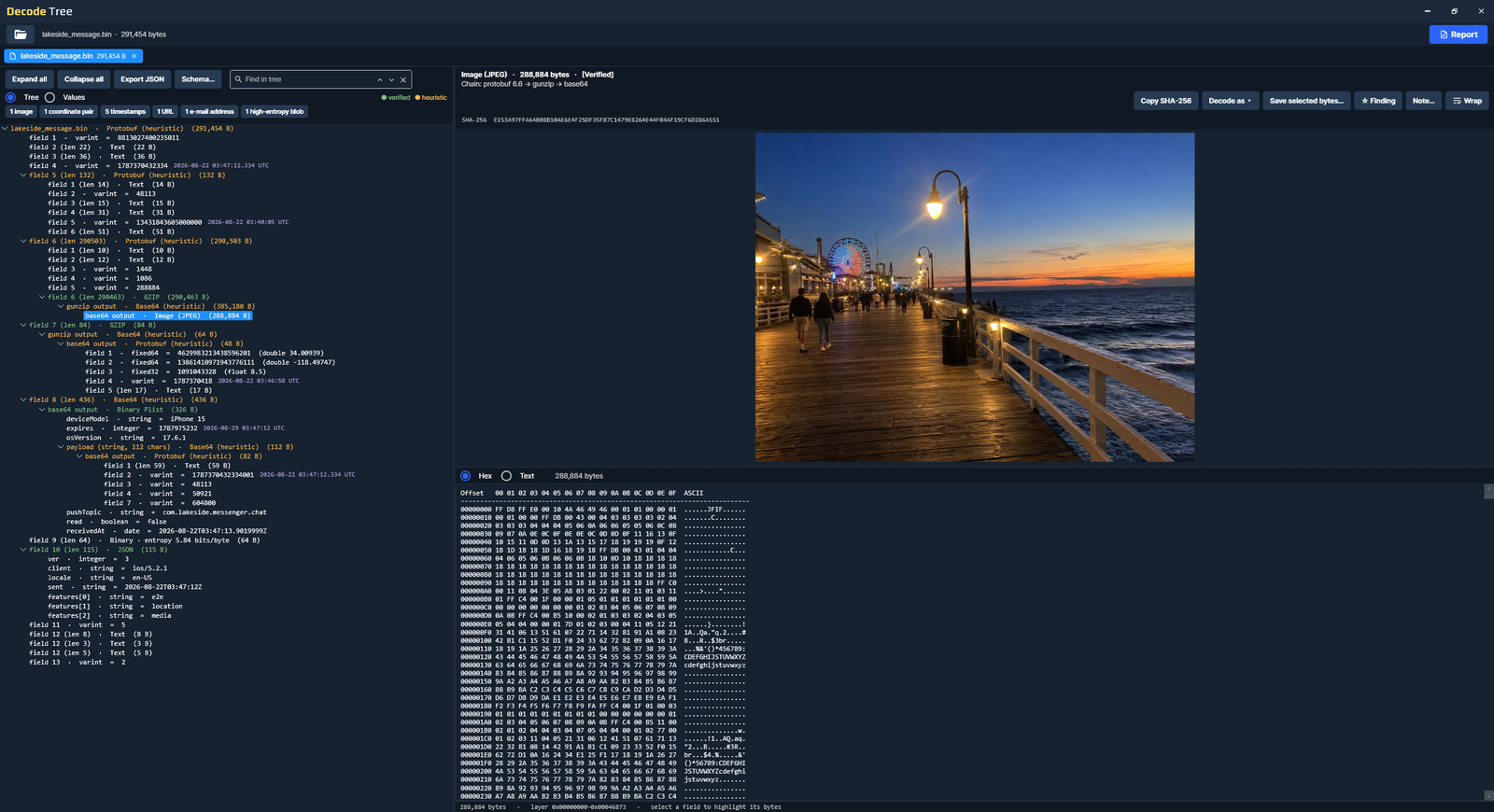Open the Note... dialog
This screenshot has height=812, width=1494.
tap(1423, 101)
